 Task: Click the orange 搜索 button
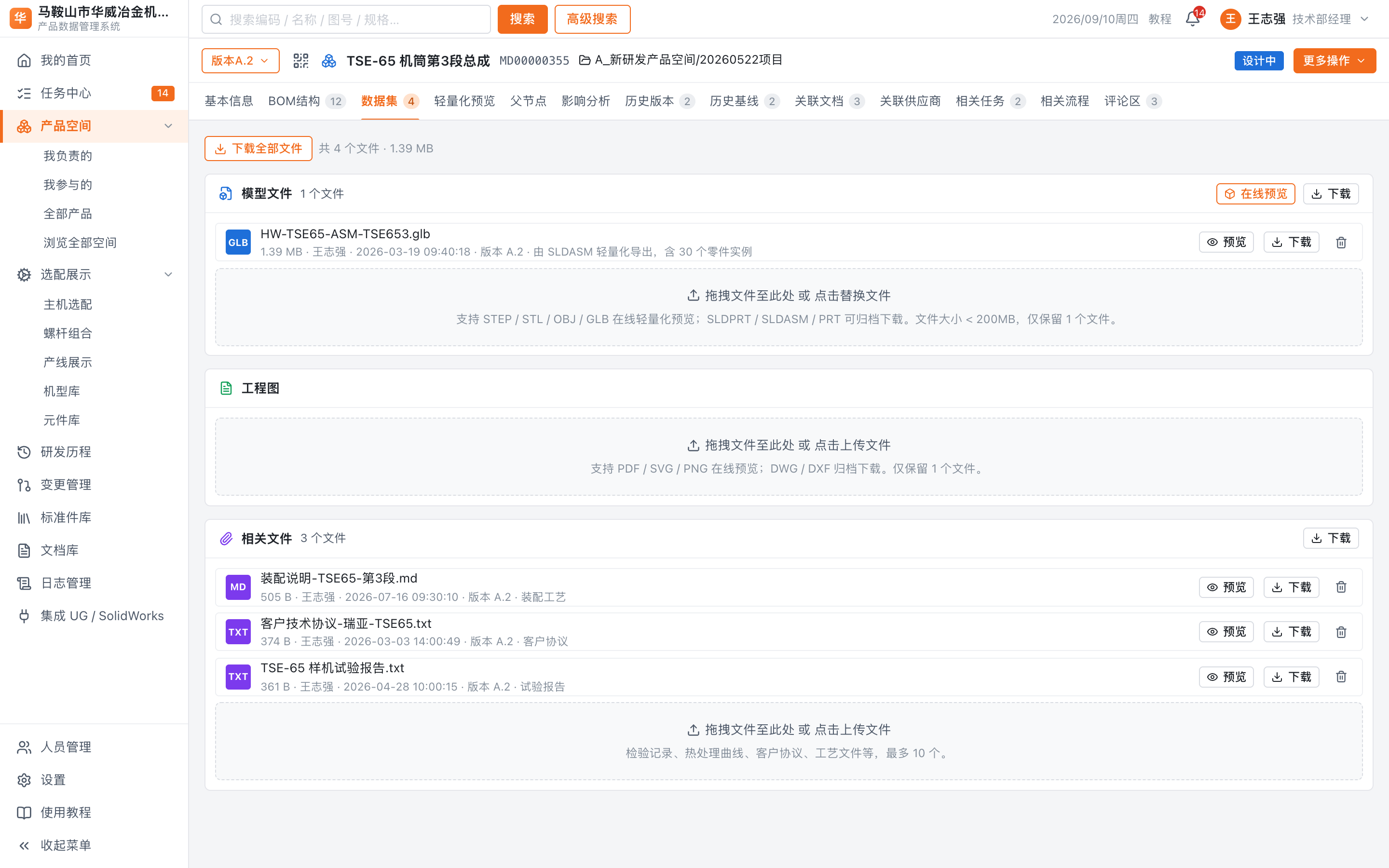point(522,19)
